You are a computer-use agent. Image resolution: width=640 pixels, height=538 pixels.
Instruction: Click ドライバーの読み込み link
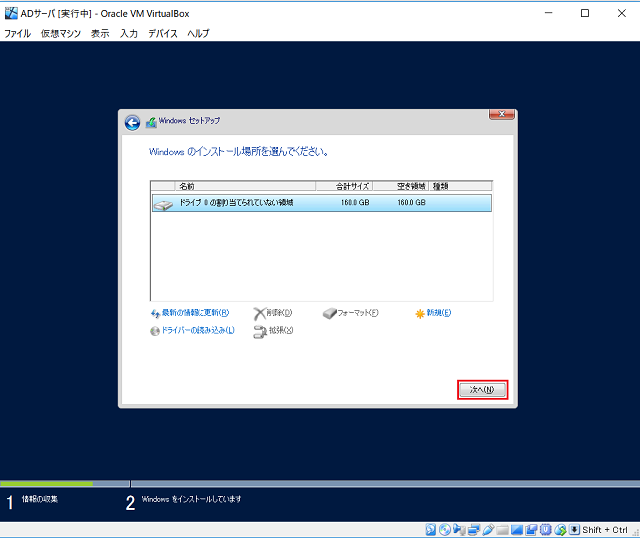197,330
